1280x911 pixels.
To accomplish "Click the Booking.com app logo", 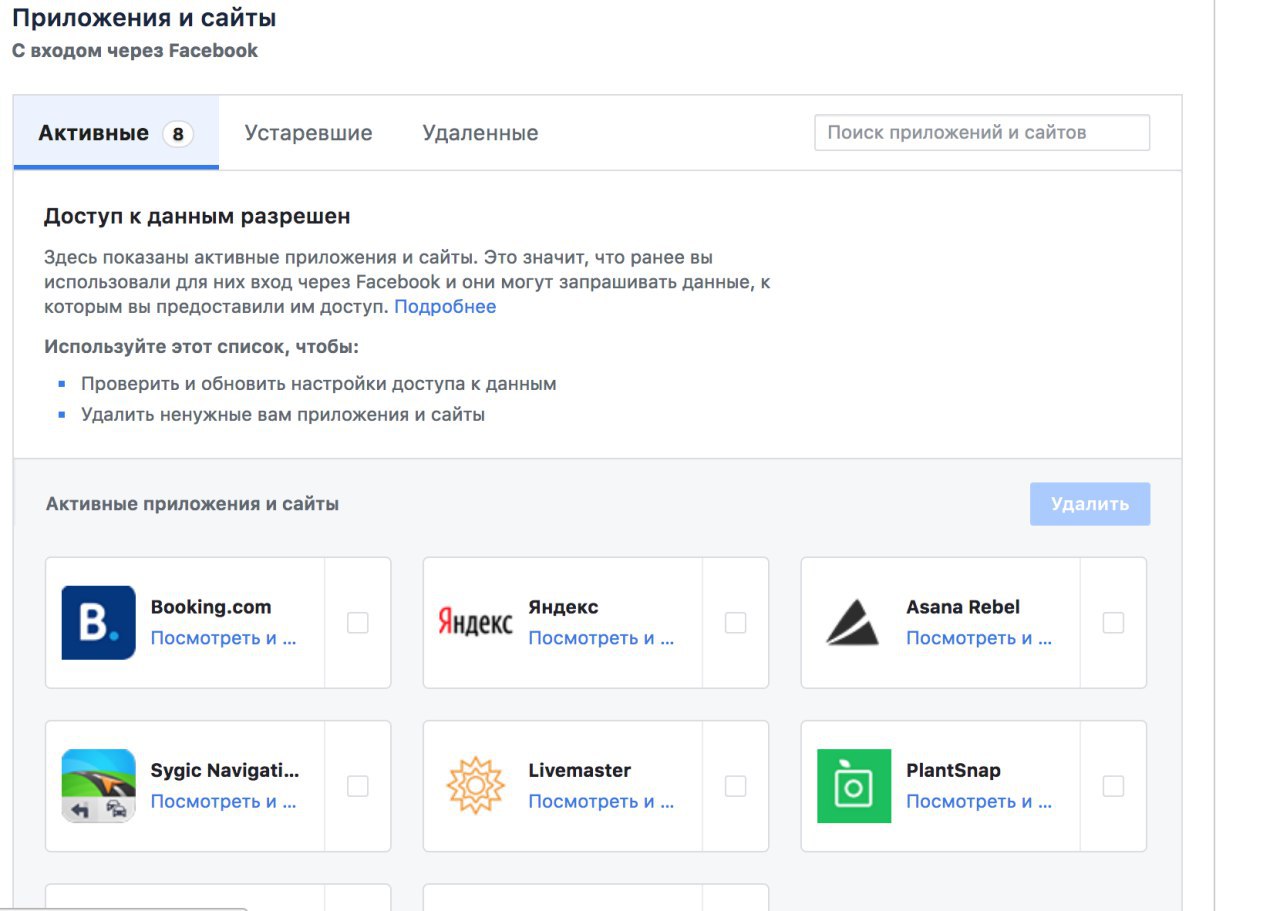I will click(x=98, y=622).
